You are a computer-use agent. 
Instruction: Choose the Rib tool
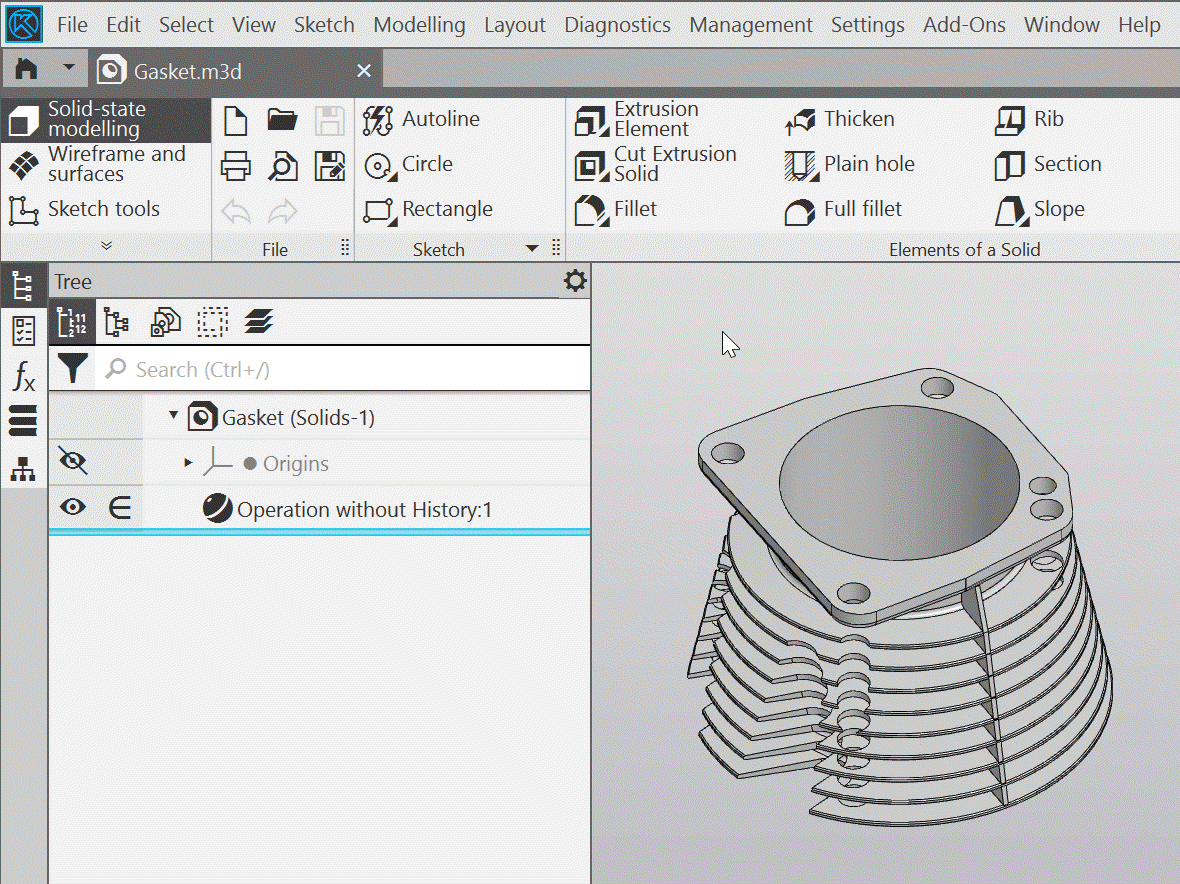[x=1030, y=120]
